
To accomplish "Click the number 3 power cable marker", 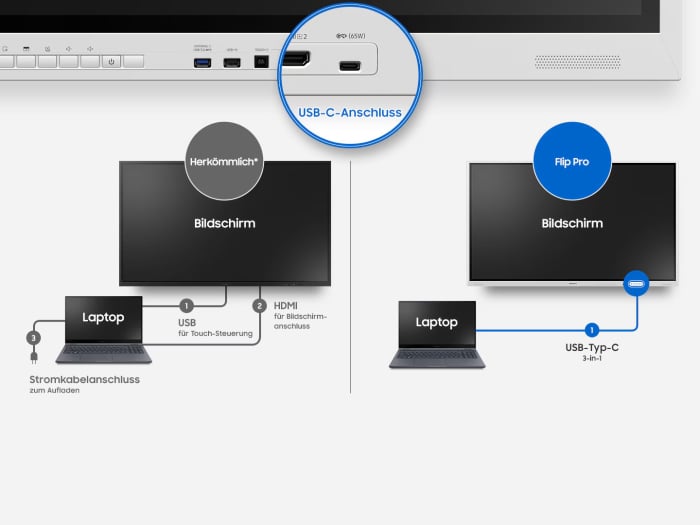I will 34,338.
